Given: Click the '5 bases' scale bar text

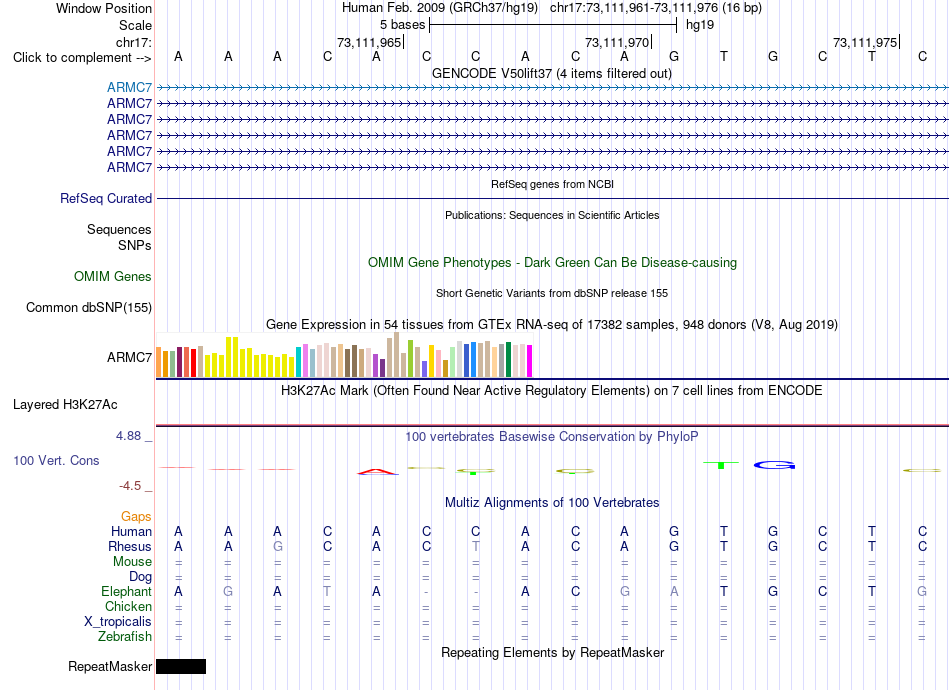Looking at the screenshot, I should [x=402, y=25].
